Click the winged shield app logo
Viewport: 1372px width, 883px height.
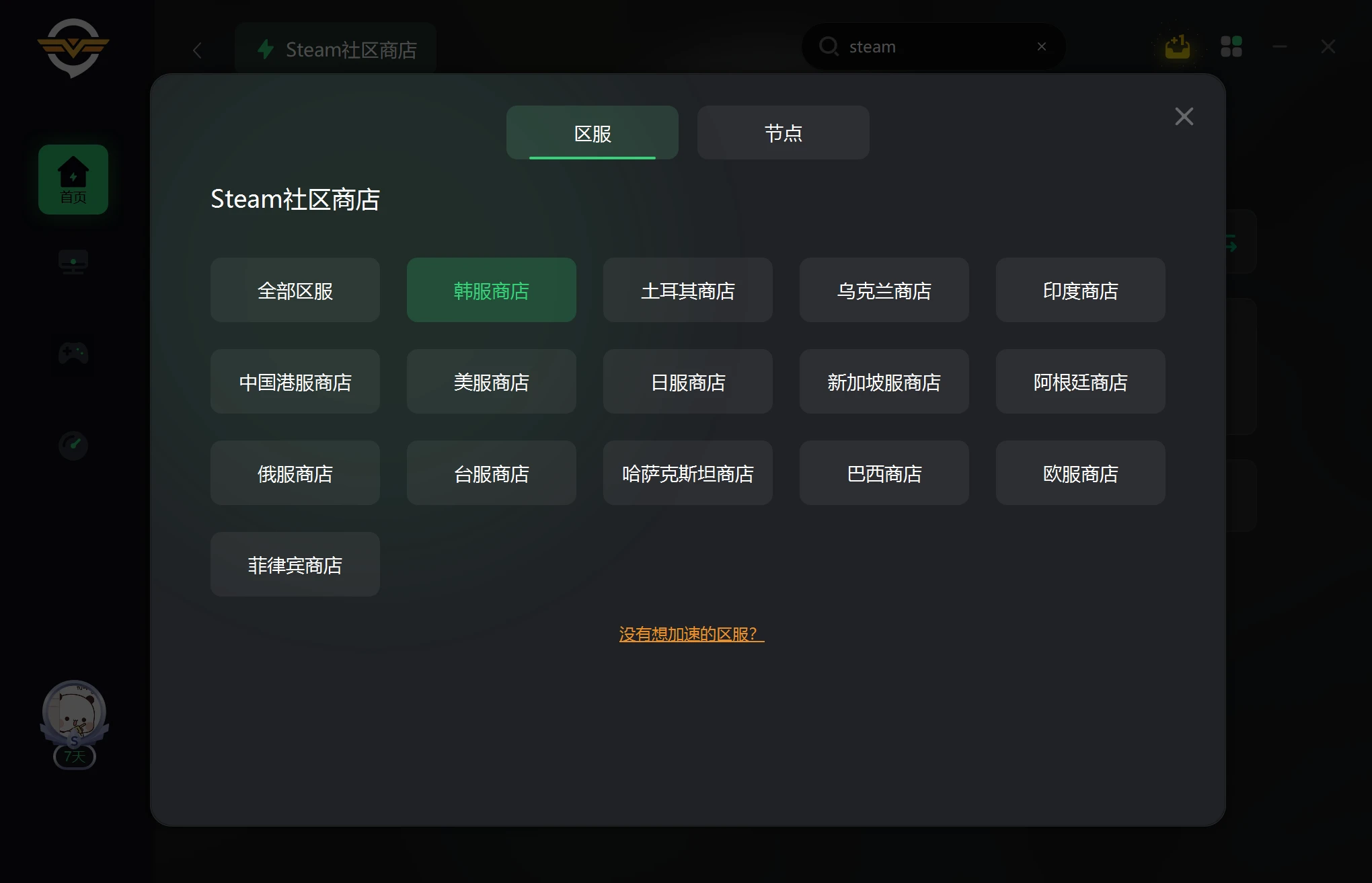[x=73, y=47]
